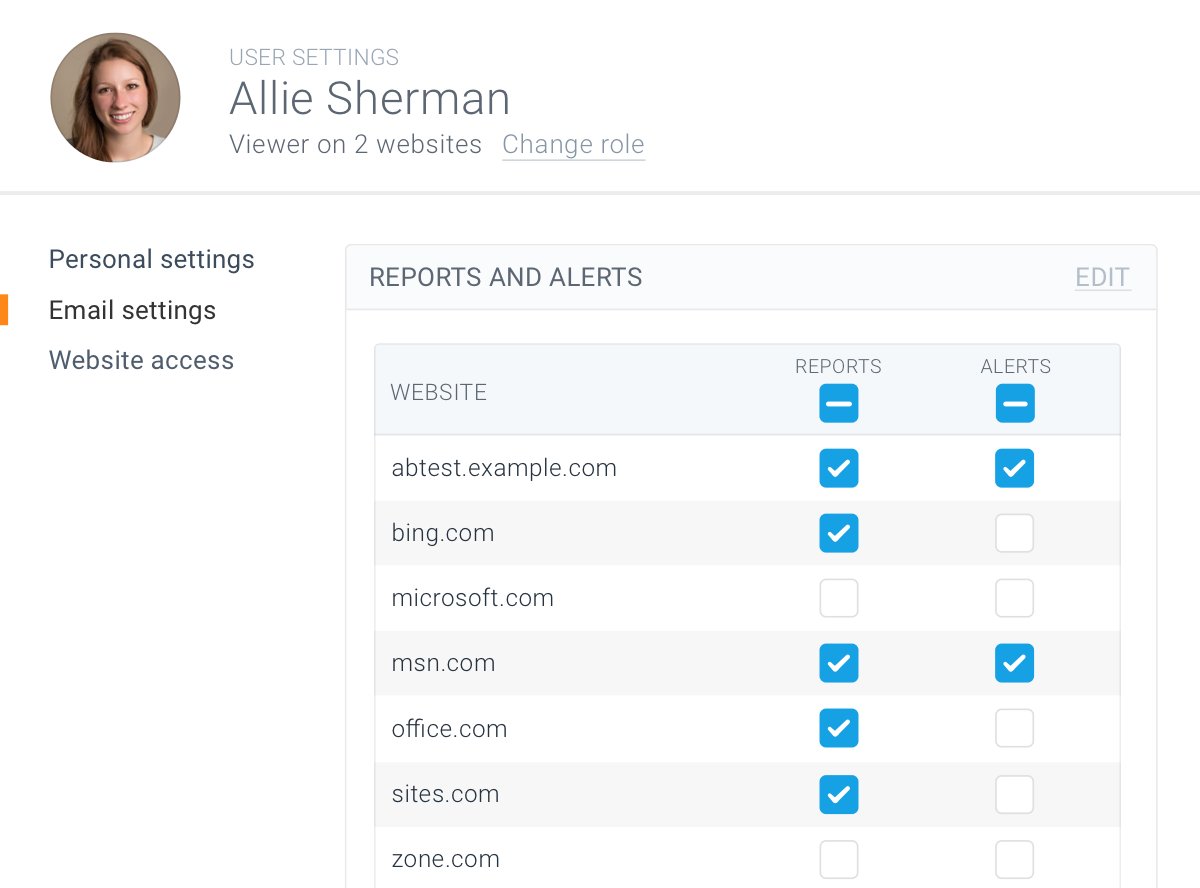Uncheck reports for msn.com

[839, 663]
